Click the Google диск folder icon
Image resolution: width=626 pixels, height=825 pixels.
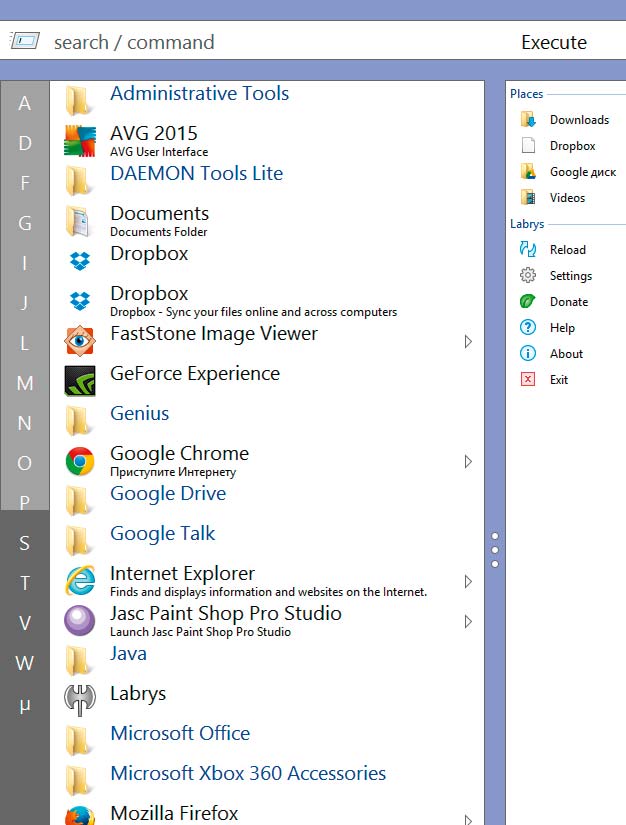tap(528, 172)
